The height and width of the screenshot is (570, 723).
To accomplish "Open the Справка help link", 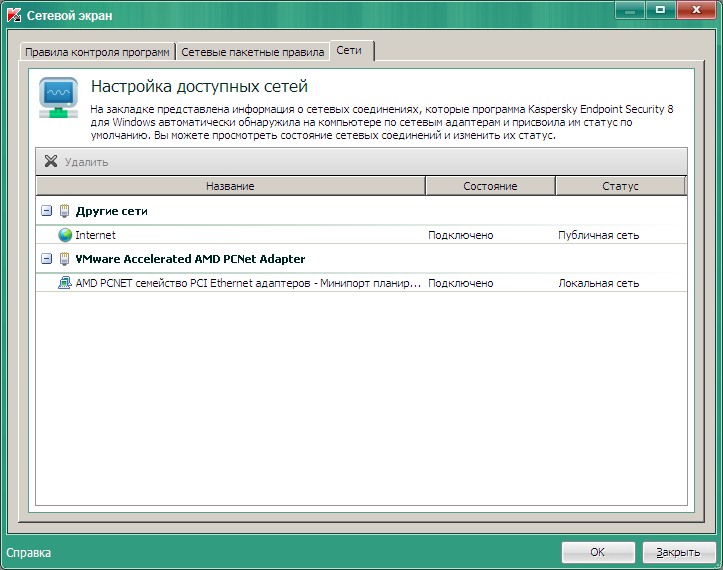I will tap(29, 552).
